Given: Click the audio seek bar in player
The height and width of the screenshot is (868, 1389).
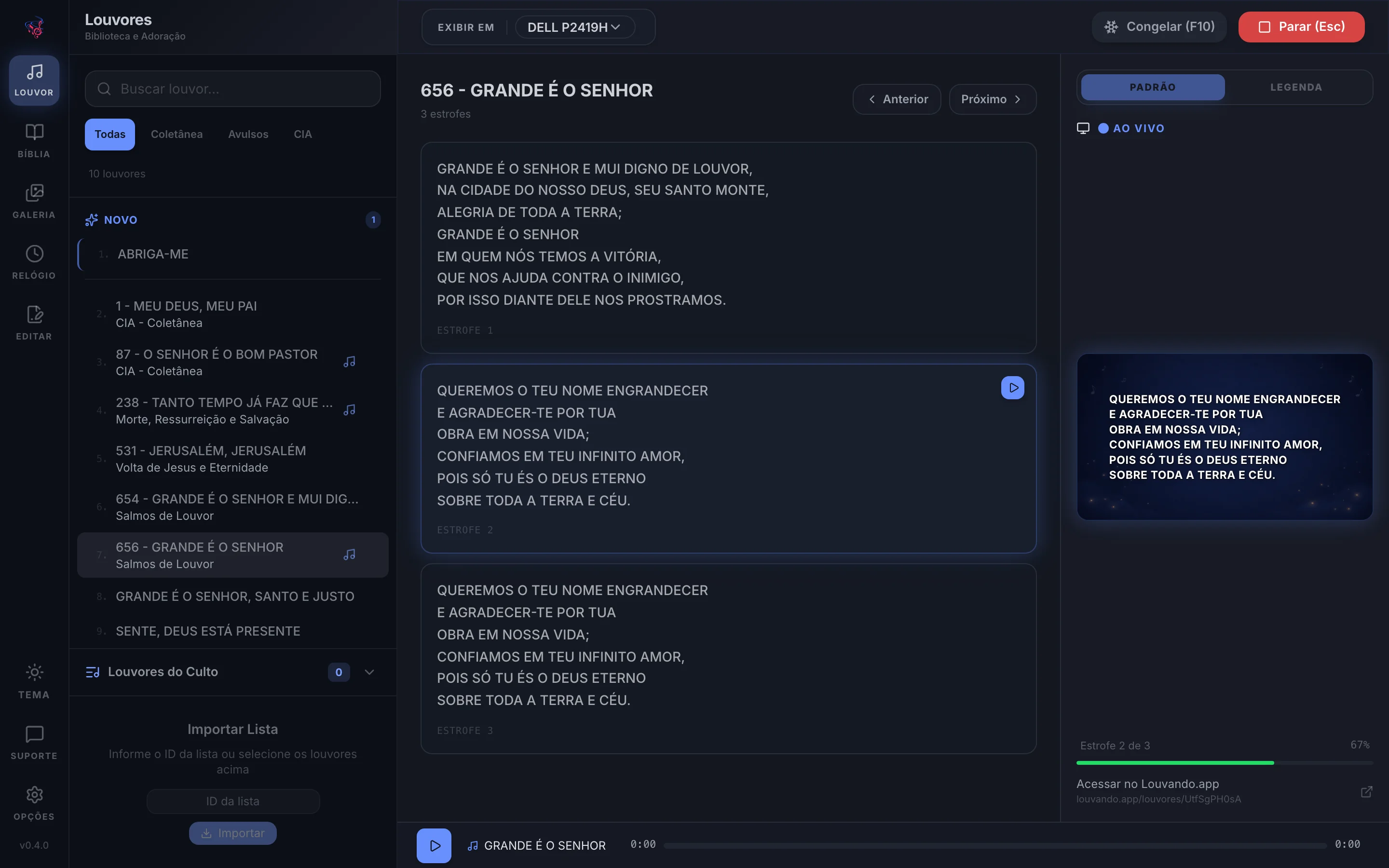Looking at the screenshot, I should click(x=994, y=846).
